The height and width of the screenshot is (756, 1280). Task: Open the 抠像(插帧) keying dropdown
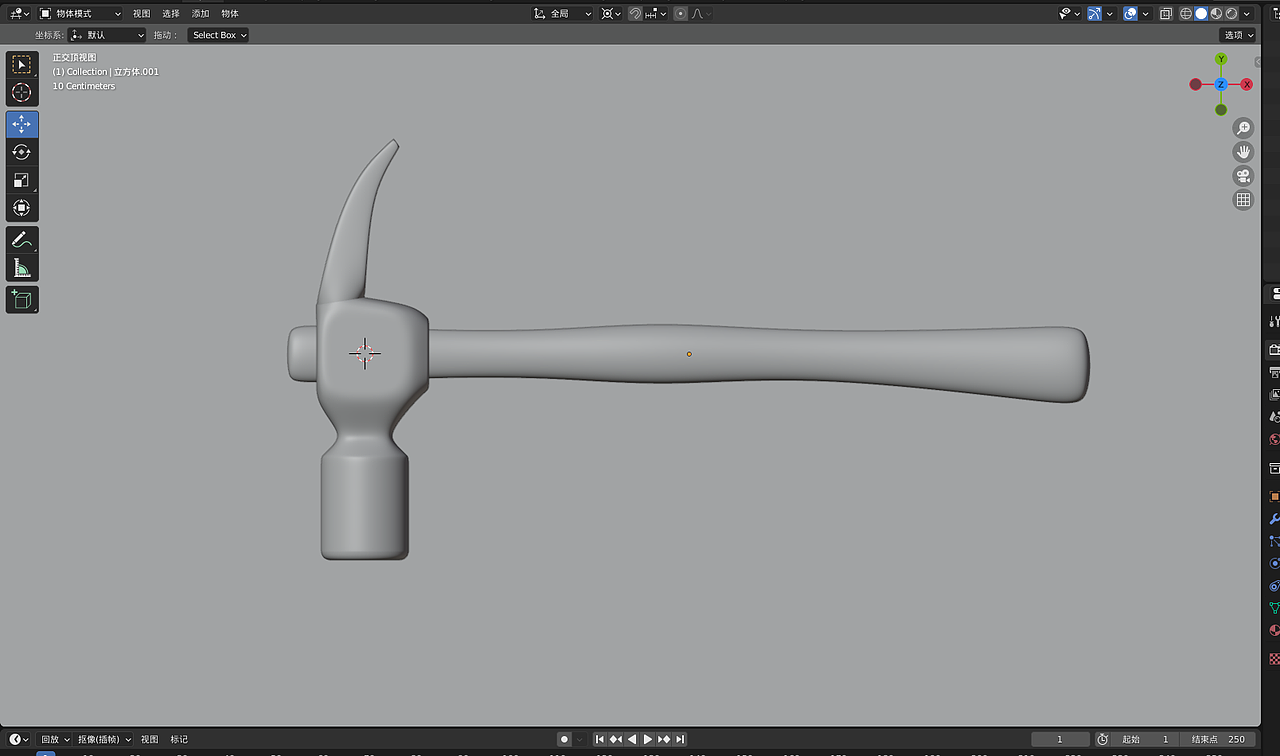point(104,739)
